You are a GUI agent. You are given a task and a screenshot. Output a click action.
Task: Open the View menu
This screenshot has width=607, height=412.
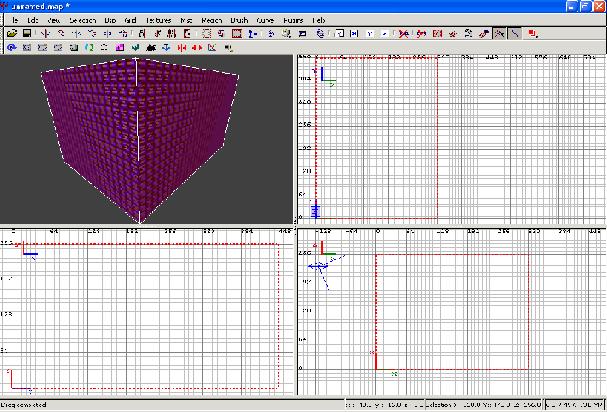coord(53,21)
